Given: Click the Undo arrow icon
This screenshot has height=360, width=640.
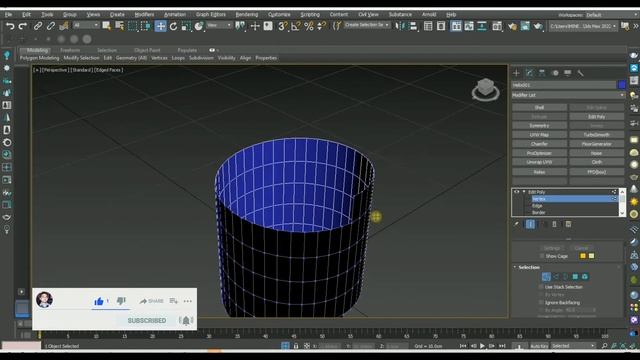Looking at the screenshot, I should pos(10,26).
